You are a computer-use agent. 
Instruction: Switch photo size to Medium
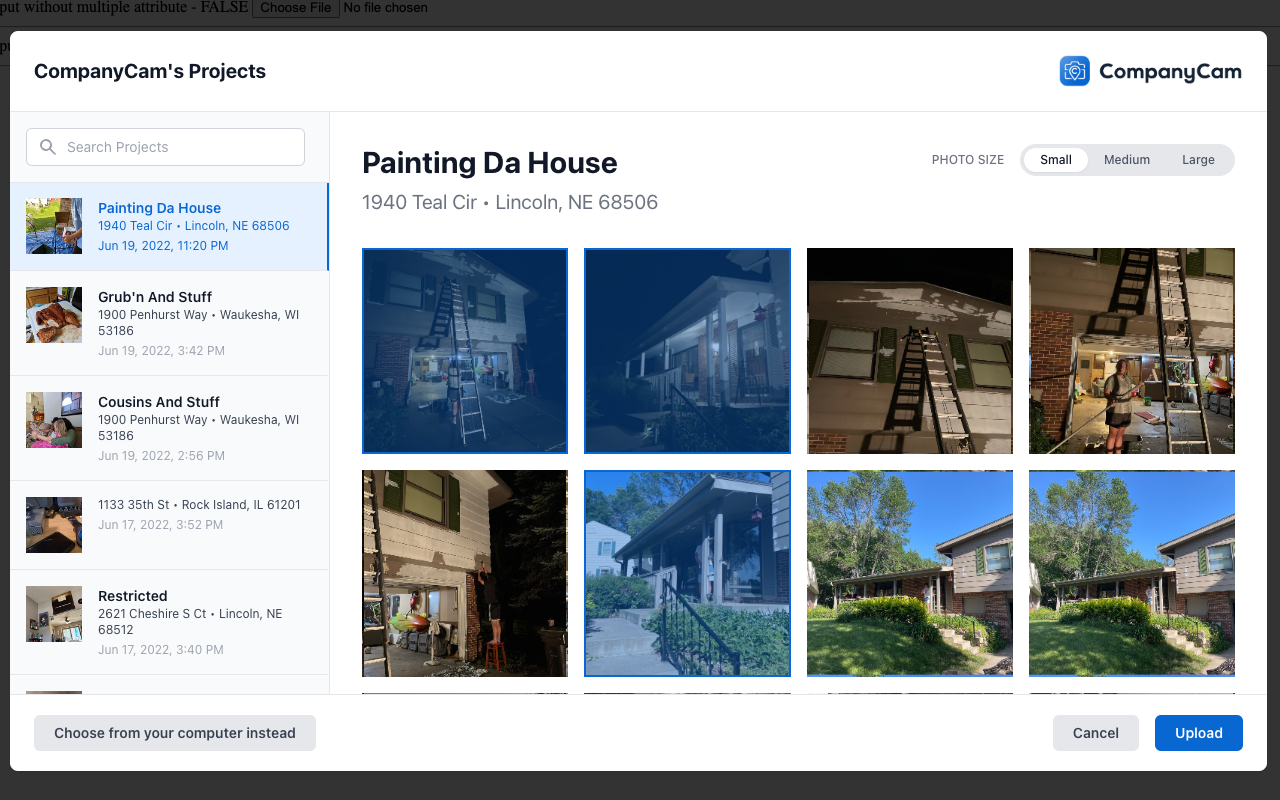coord(1127,159)
